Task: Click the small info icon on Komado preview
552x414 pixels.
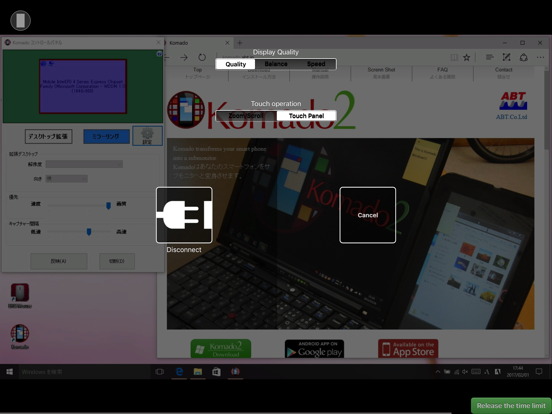Action: 159,54
